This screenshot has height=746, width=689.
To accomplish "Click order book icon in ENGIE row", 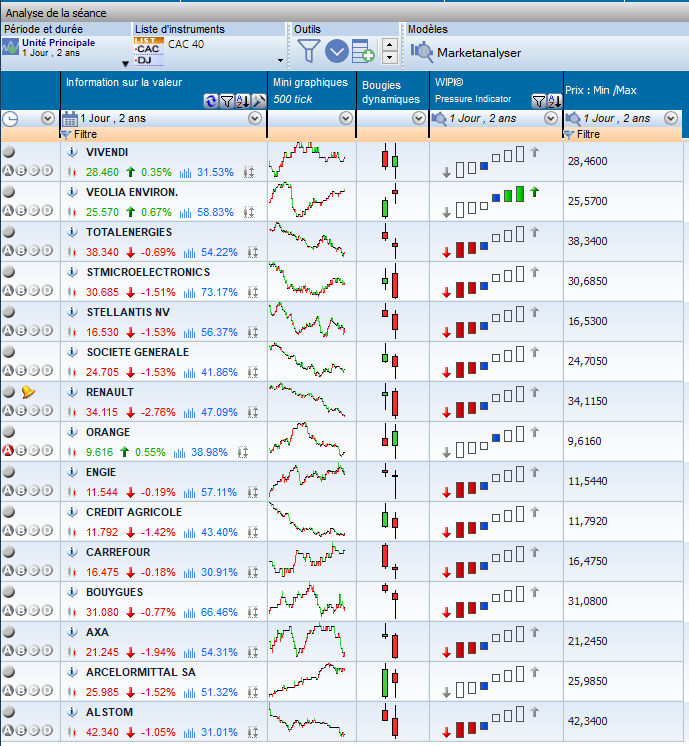I will pos(253,492).
